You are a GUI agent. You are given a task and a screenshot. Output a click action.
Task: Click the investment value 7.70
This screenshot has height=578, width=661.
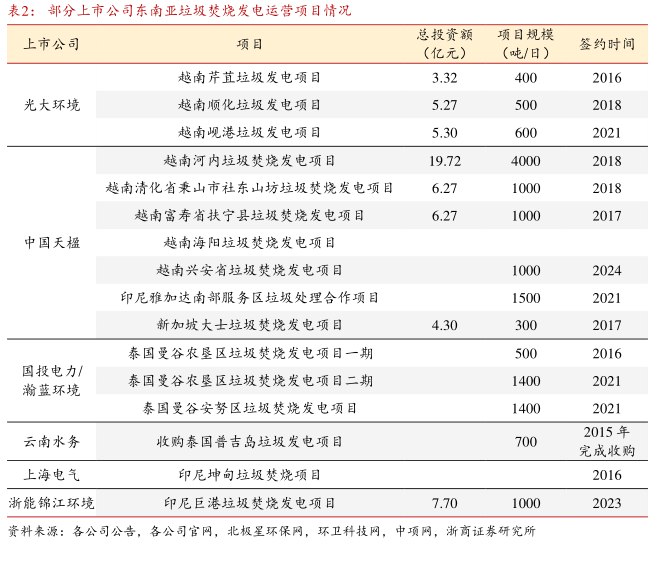(445, 503)
